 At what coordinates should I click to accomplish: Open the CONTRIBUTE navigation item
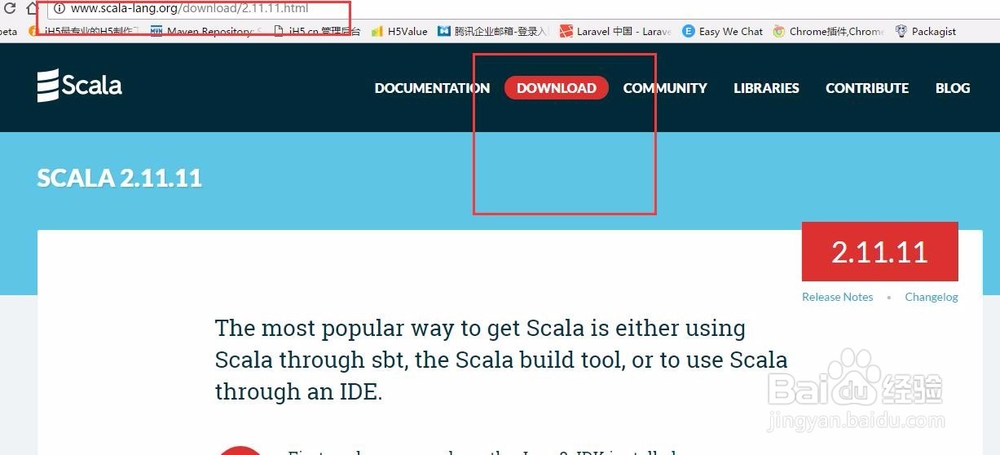tap(867, 88)
